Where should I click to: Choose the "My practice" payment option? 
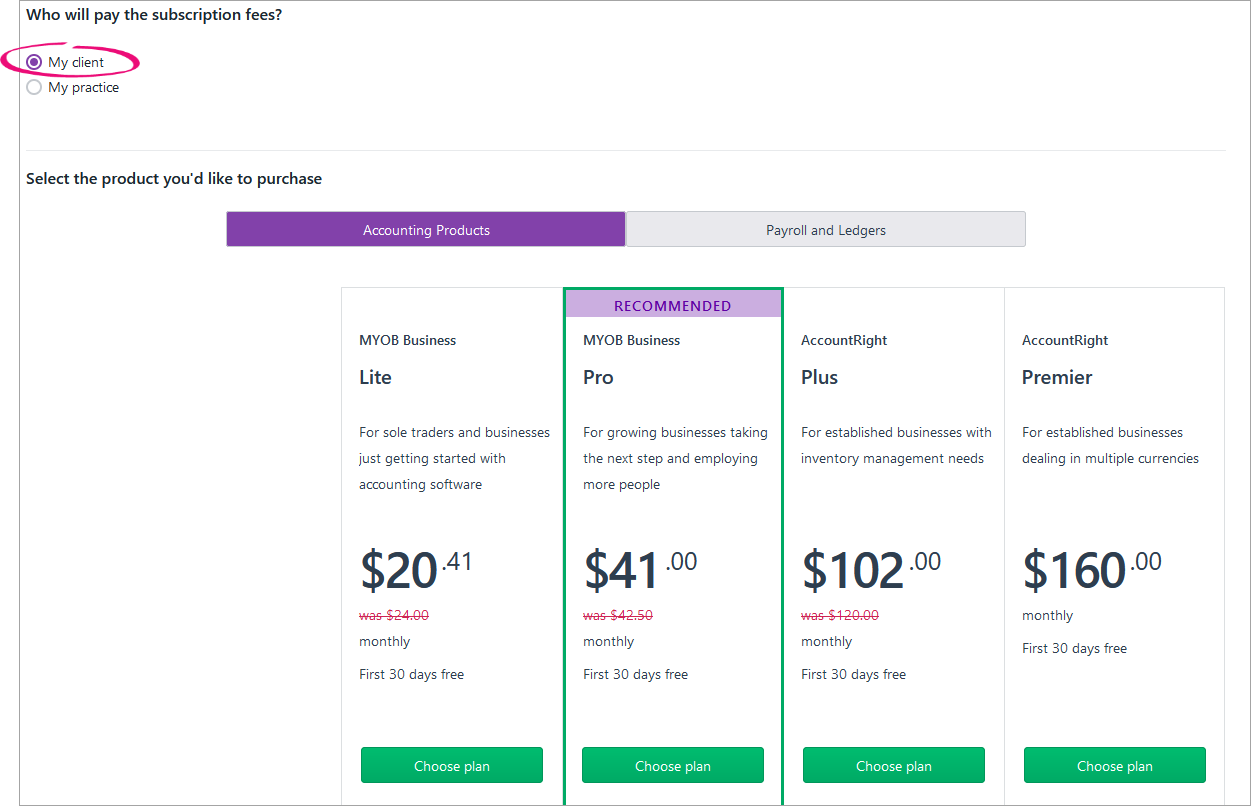click(x=35, y=88)
